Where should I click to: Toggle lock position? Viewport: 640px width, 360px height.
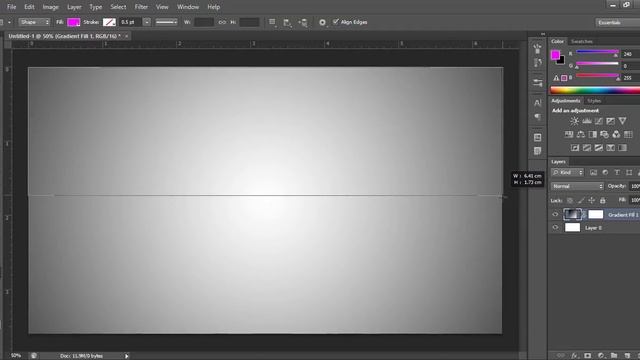[591, 200]
